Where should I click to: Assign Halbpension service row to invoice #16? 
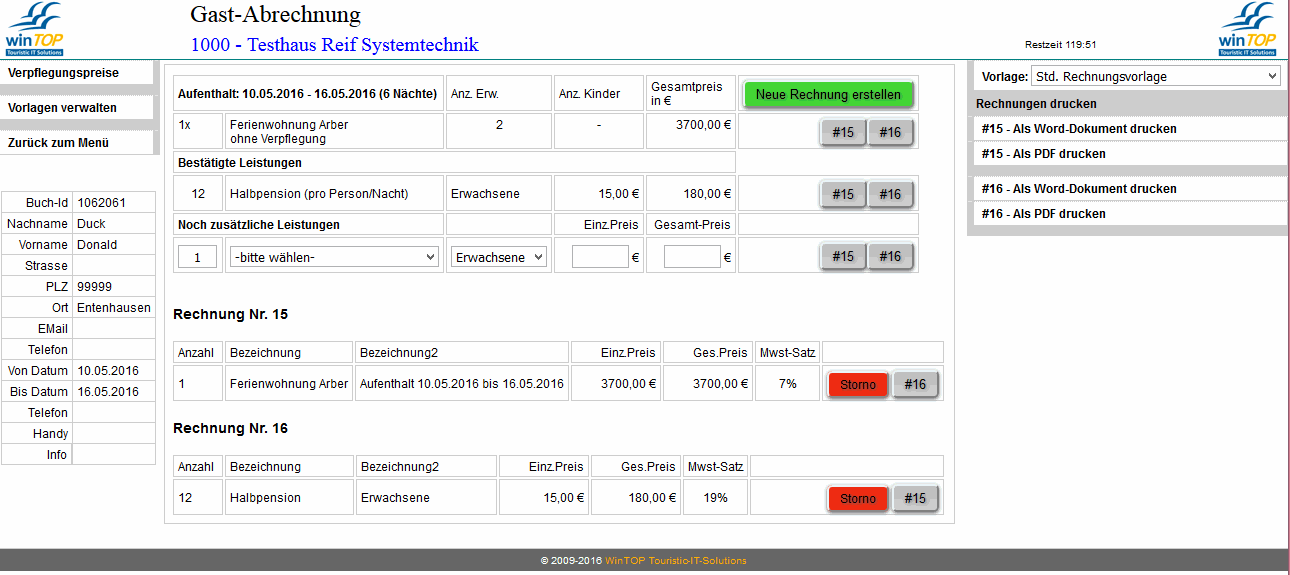click(x=890, y=195)
